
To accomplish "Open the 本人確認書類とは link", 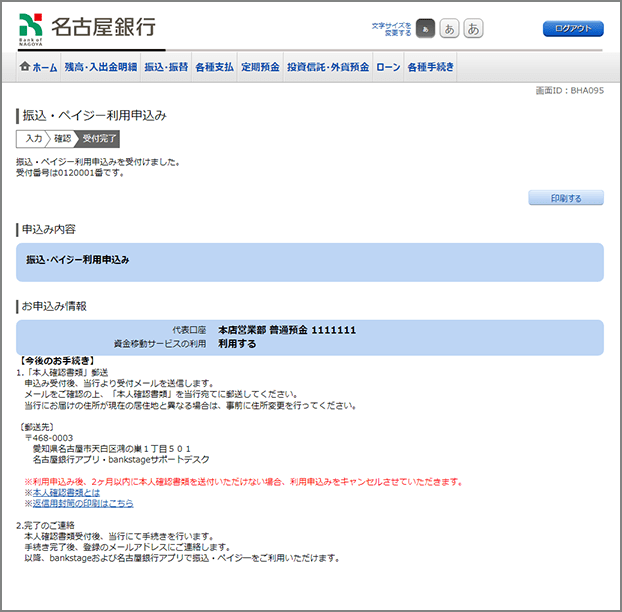I will tap(66, 492).
